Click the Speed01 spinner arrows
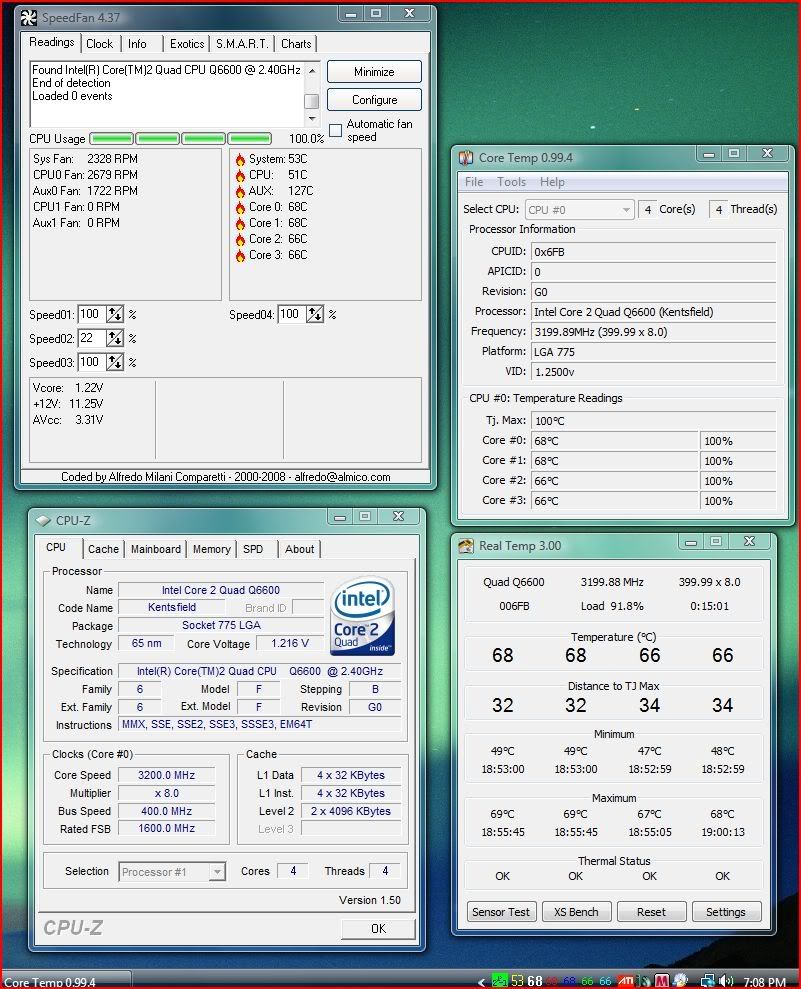The image size is (801, 989). [x=115, y=314]
